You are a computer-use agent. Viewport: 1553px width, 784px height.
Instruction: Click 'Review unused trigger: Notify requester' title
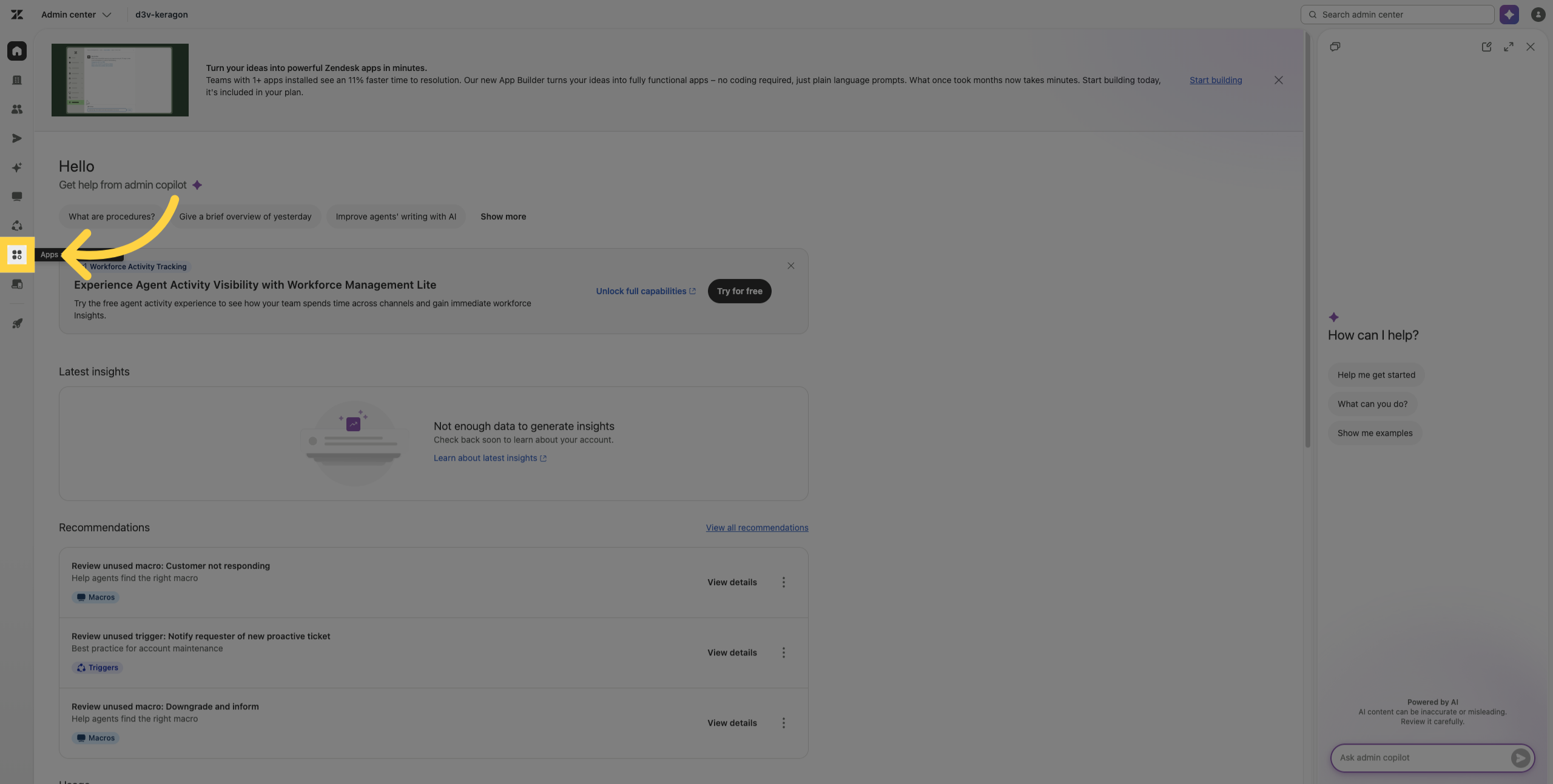[201, 636]
